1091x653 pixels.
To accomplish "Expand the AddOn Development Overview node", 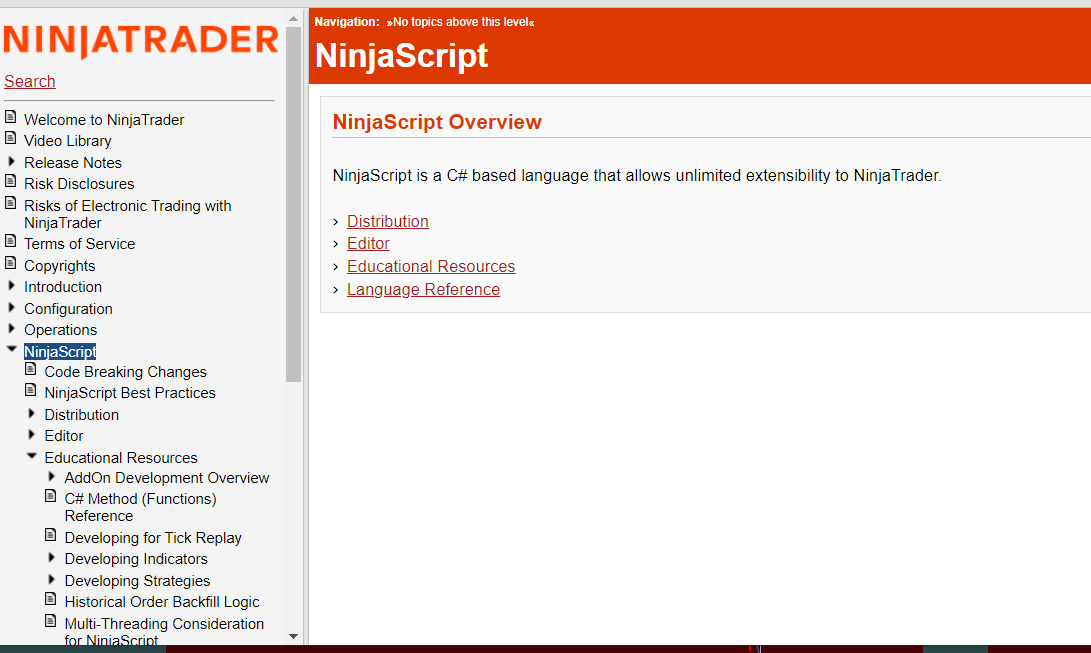I will click(51, 477).
